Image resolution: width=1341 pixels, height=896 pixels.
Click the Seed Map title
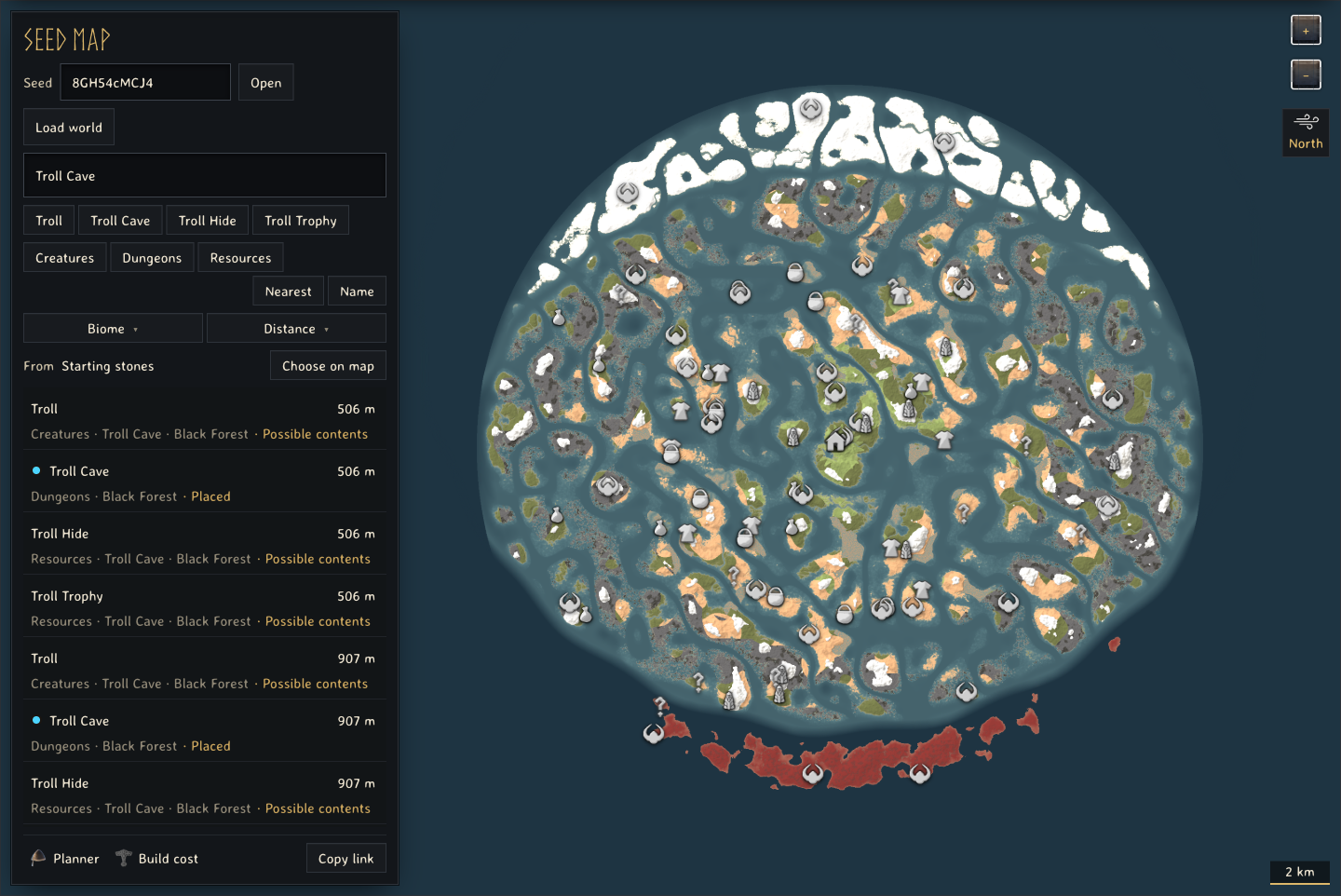tap(67, 39)
